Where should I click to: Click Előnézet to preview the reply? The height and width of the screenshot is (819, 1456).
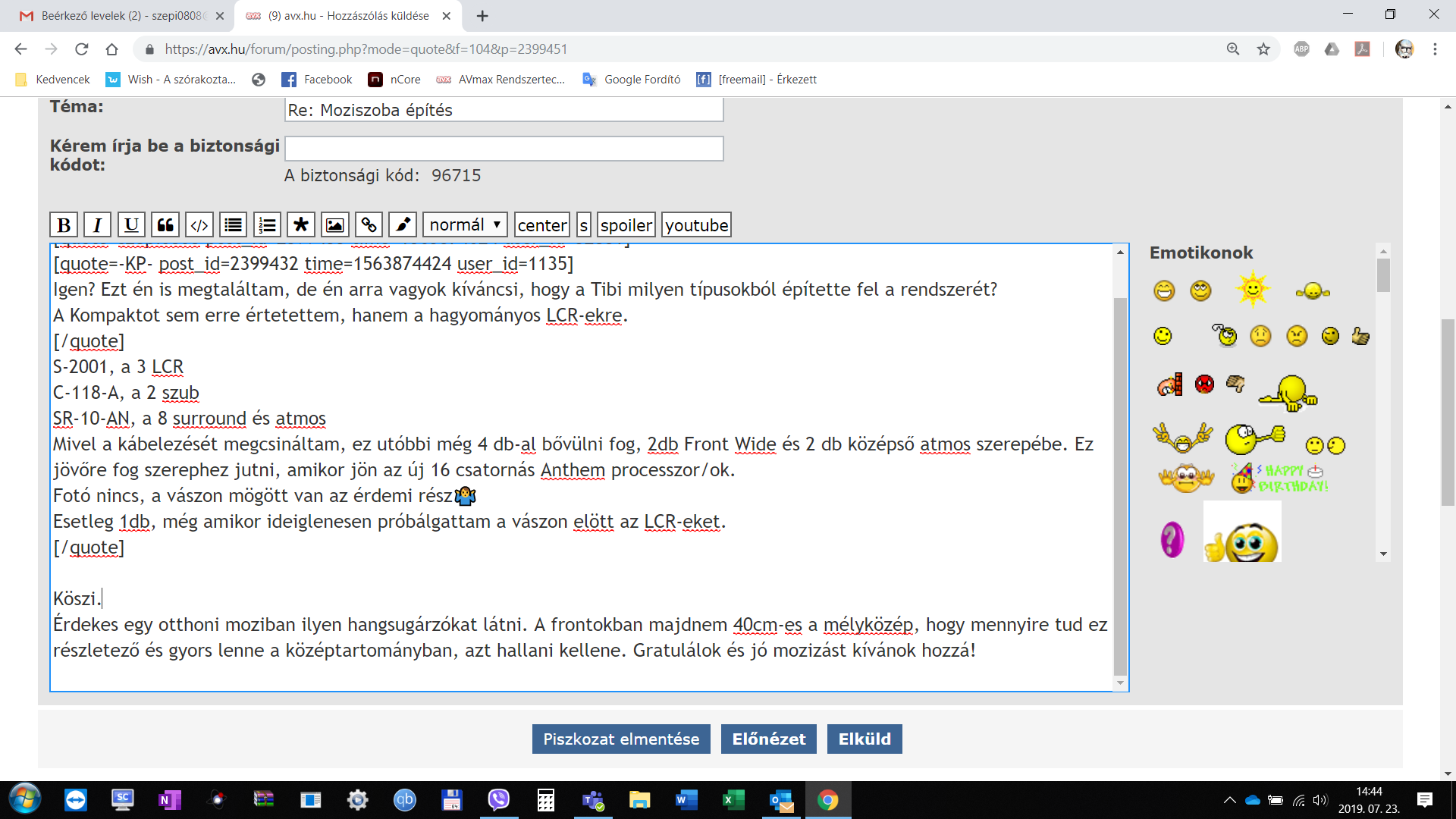pos(768,739)
